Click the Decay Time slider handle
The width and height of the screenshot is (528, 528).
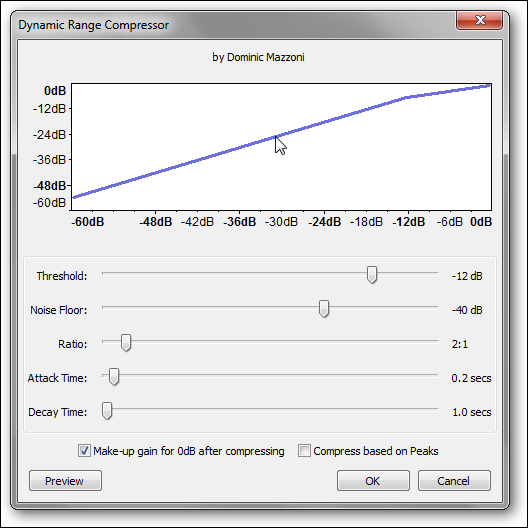tap(107, 411)
